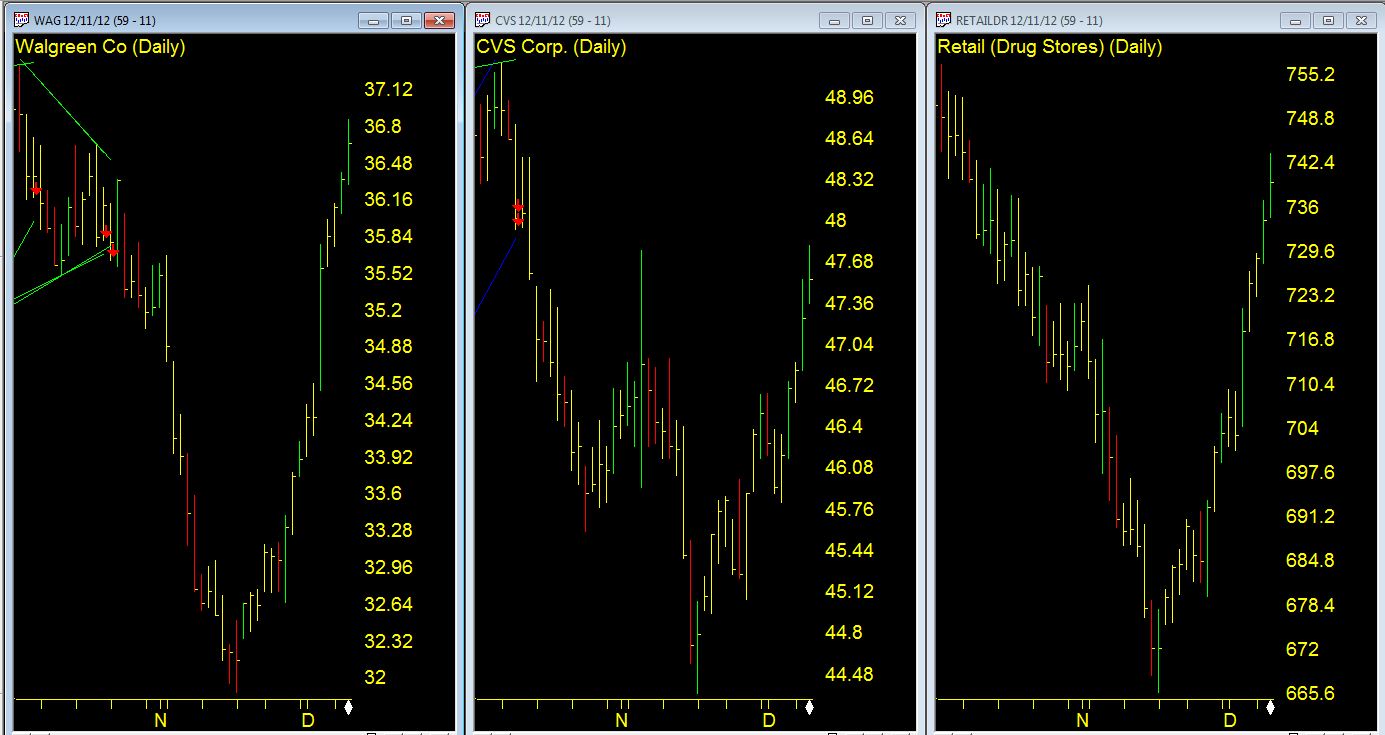Click the 'D' month label in Retail chart
Viewport: 1385px width, 735px height.
(x=1230, y=720)
